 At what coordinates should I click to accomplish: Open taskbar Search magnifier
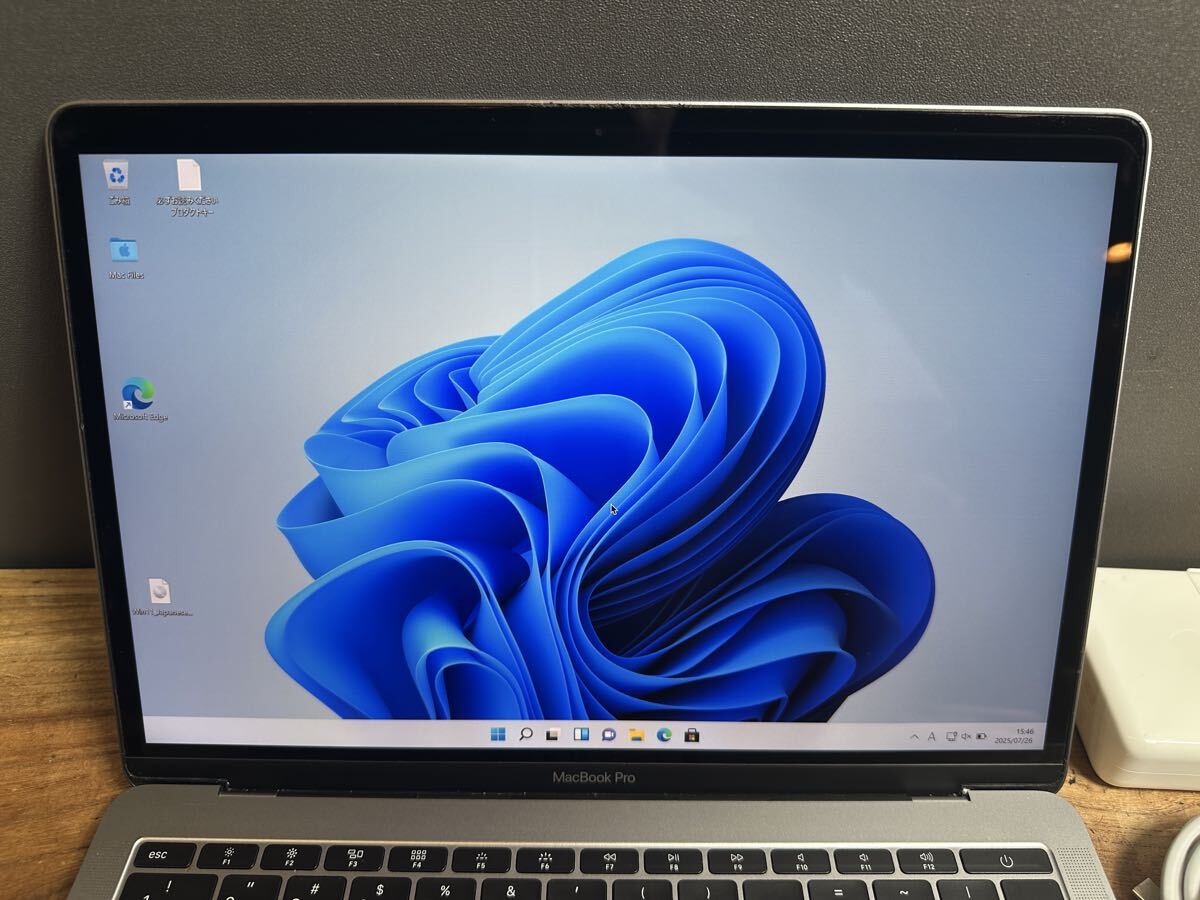pos(525,735)
